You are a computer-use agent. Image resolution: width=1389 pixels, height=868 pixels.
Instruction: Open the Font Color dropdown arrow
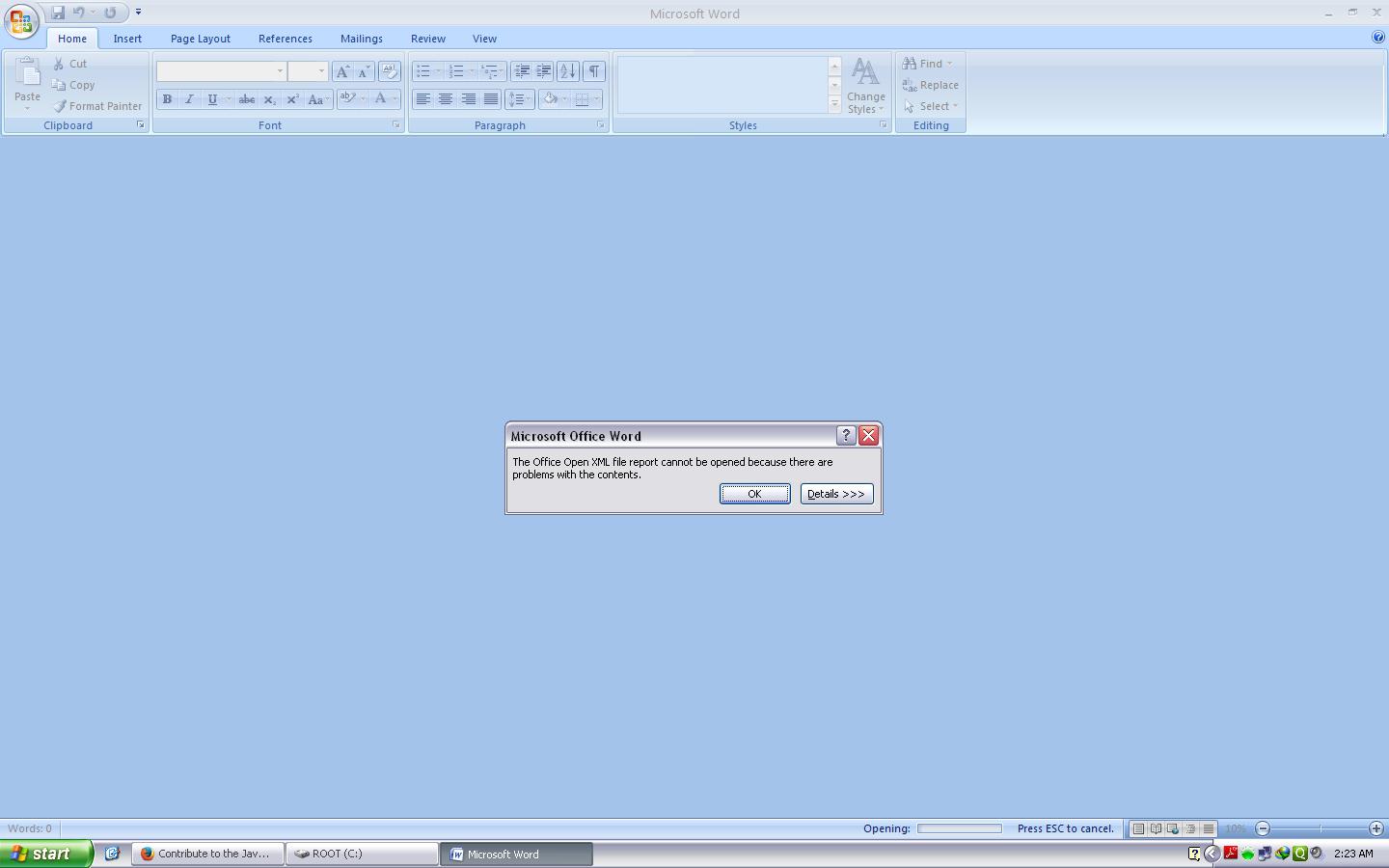pyautogui.click(x=395, y=99)
